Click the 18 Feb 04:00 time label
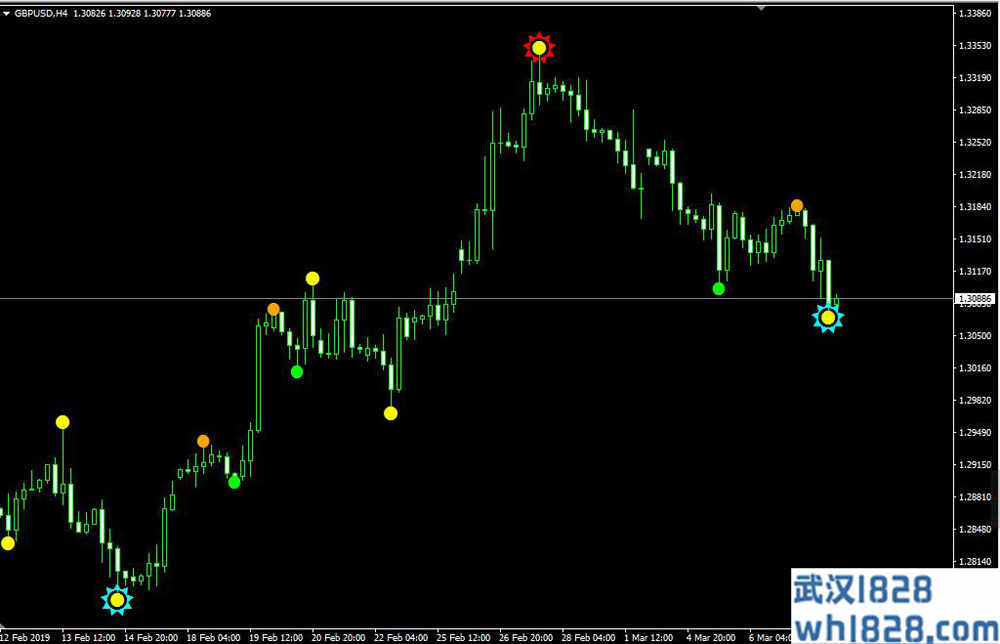 (214, 638)
